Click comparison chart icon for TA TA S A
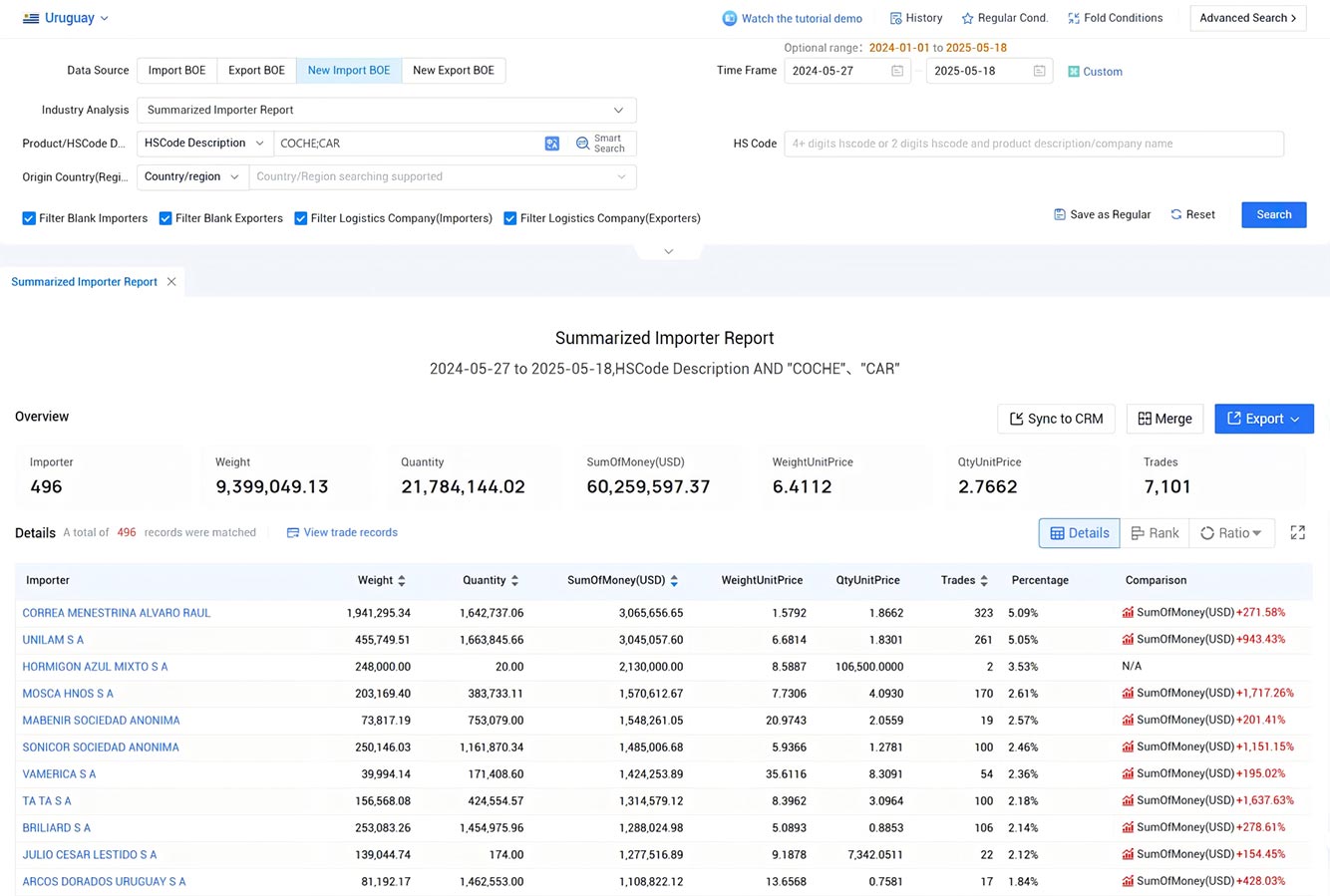The image size is (1330, 896). coord(1128,800)
